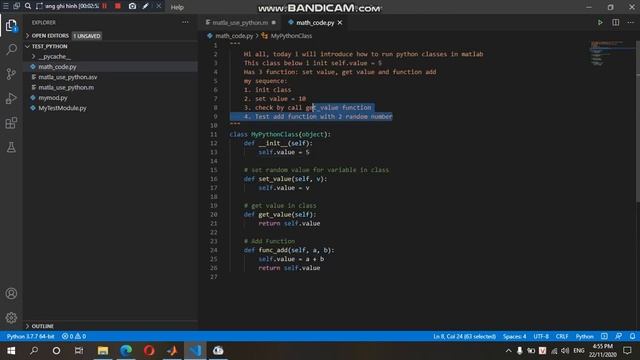Screen dimensions: 640x360
Task: Open the volume control in system tray
Action: click(565, 351)
